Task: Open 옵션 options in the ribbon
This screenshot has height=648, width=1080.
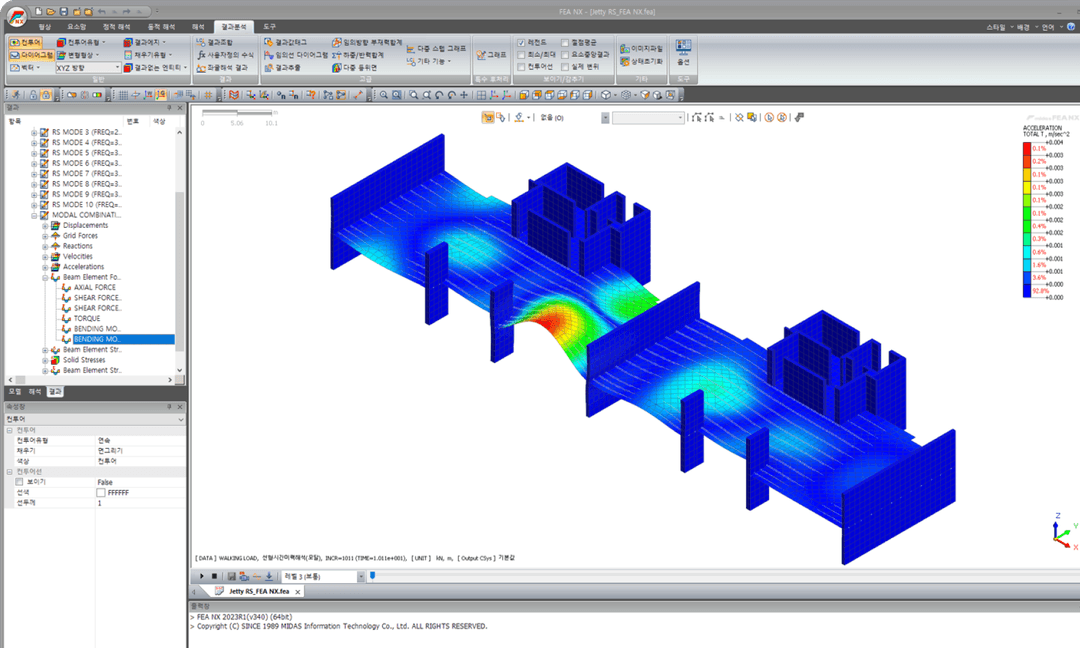Action: click(683, 53)
